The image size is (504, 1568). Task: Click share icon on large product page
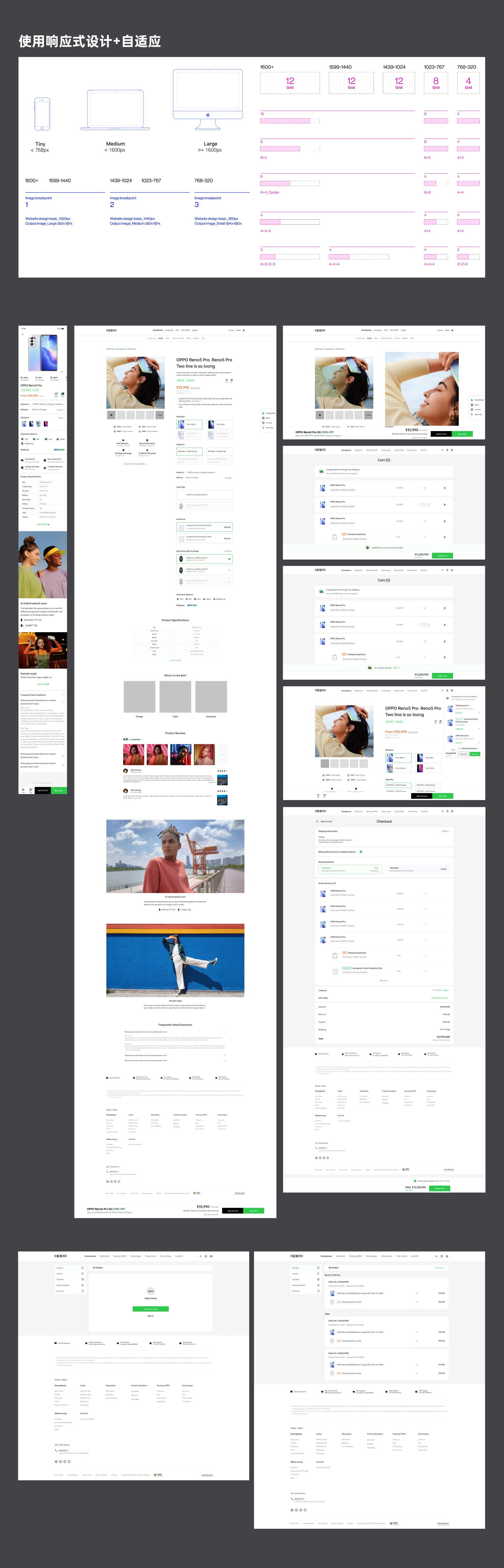tap(227, 380)
